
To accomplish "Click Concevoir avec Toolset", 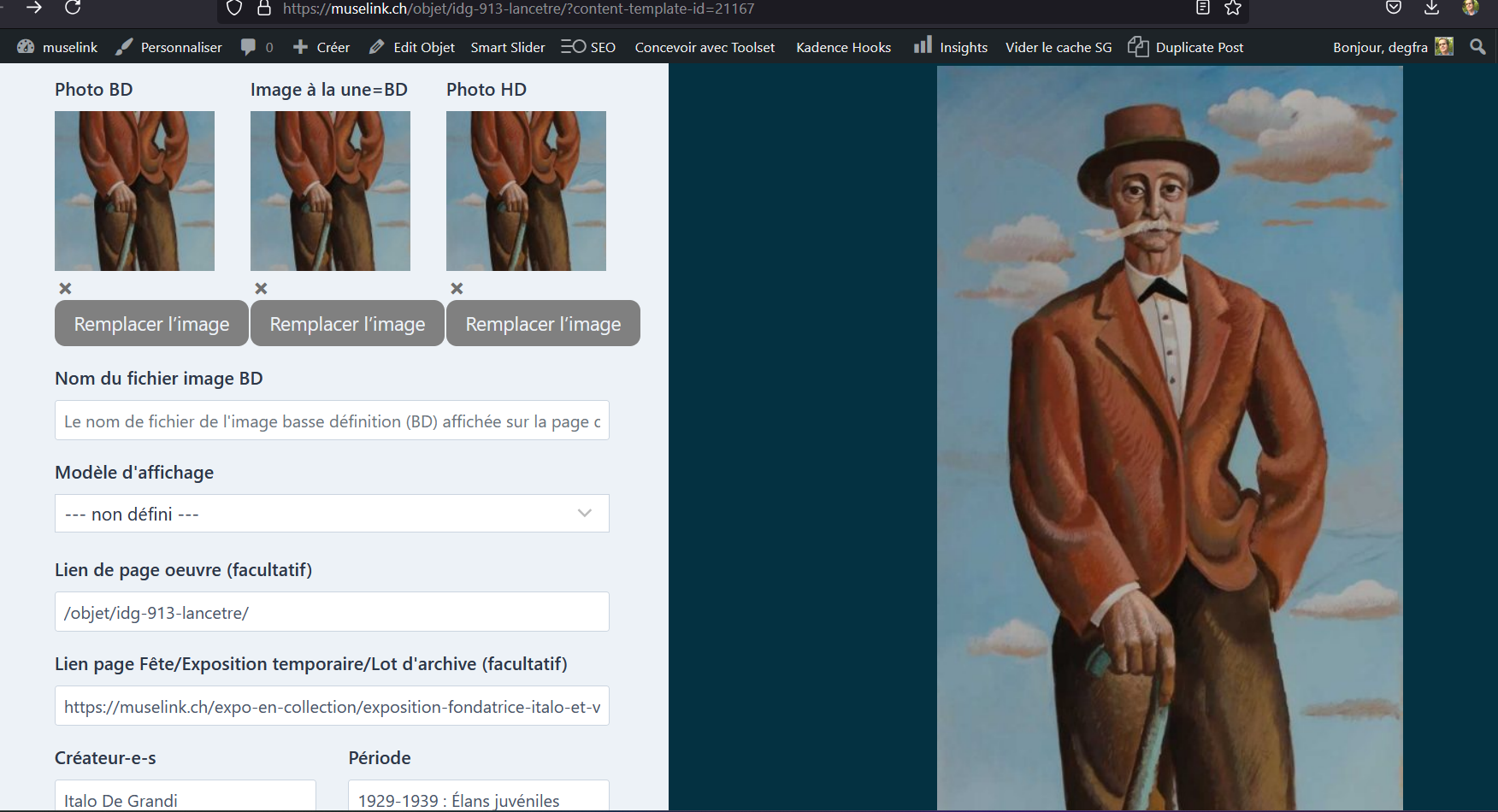I will point(705,47).
